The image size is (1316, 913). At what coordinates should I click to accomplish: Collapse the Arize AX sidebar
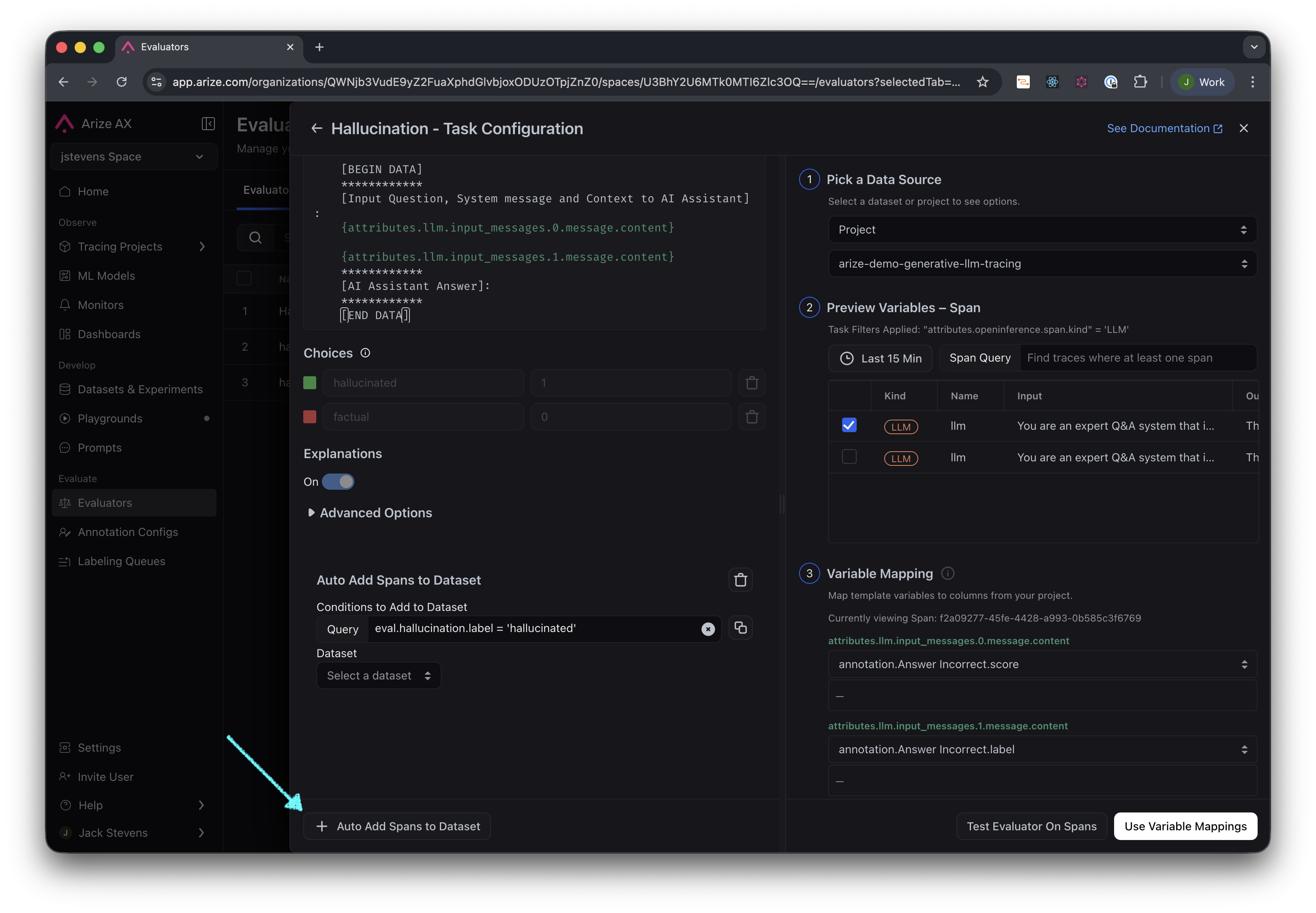[208, 124]
